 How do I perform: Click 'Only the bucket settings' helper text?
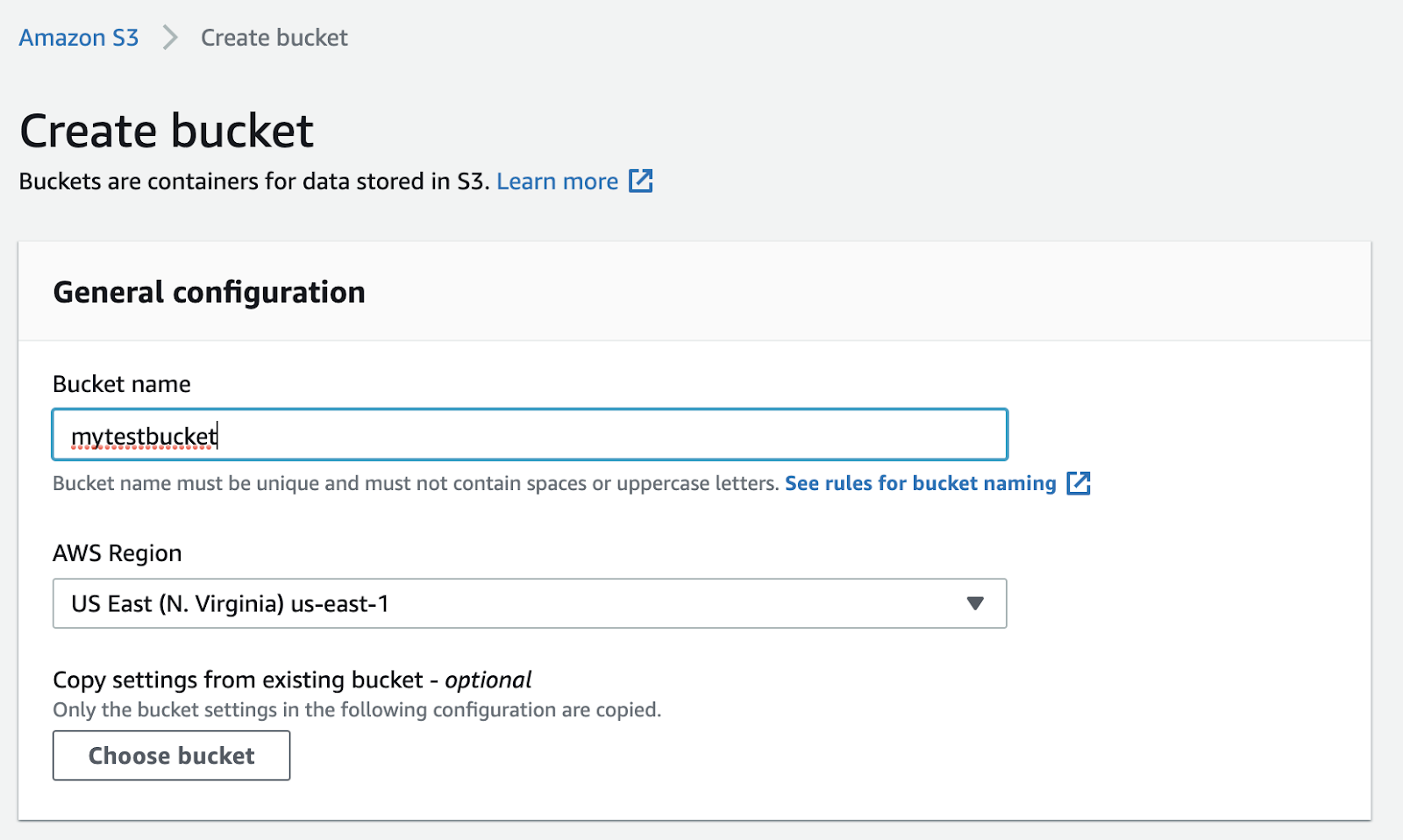tap(357, 709)
